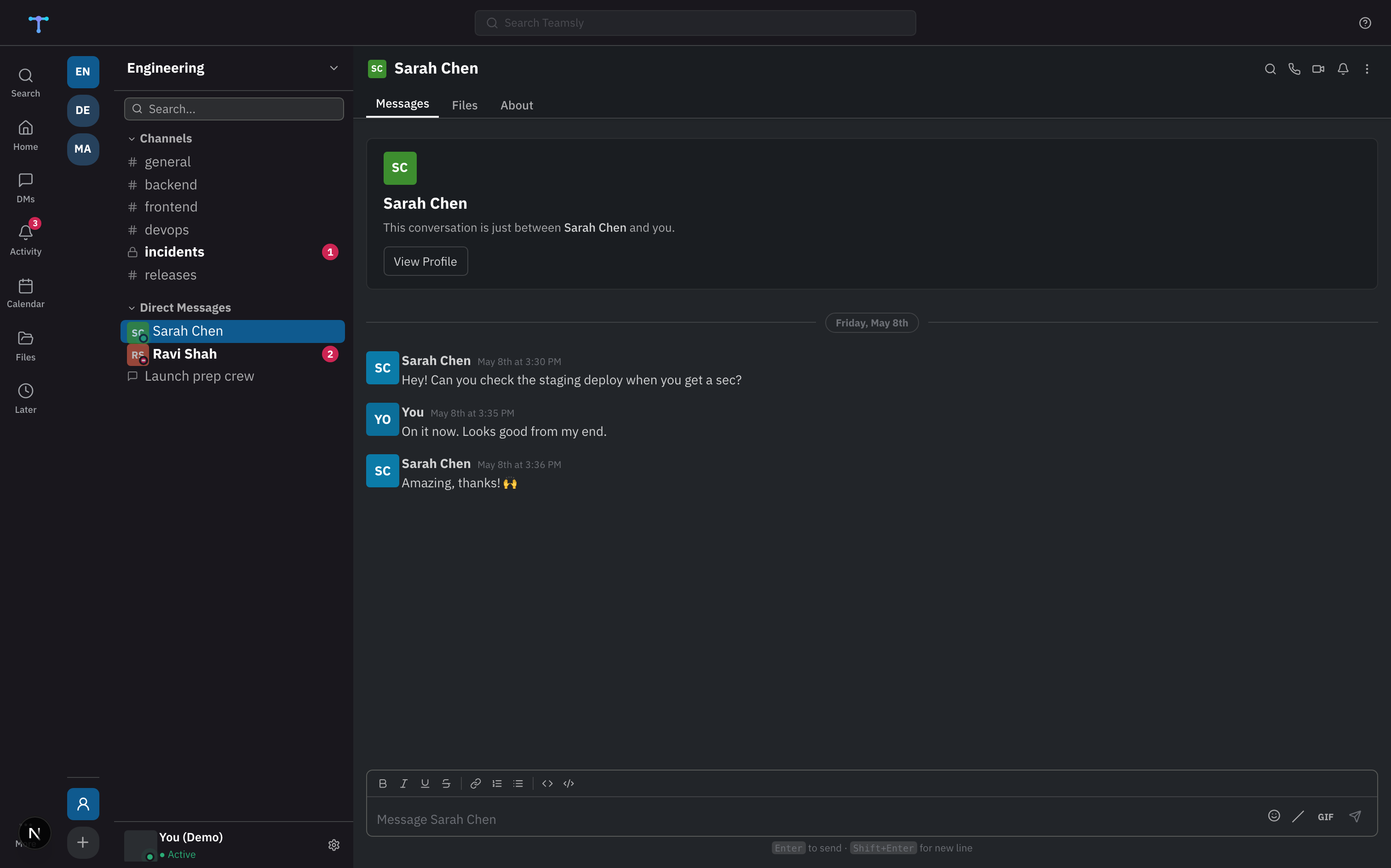Start a video call with Sarah Chen
Image resolution: width=1391 pixels, height=868 pixels.
[x=1318, y=69]
